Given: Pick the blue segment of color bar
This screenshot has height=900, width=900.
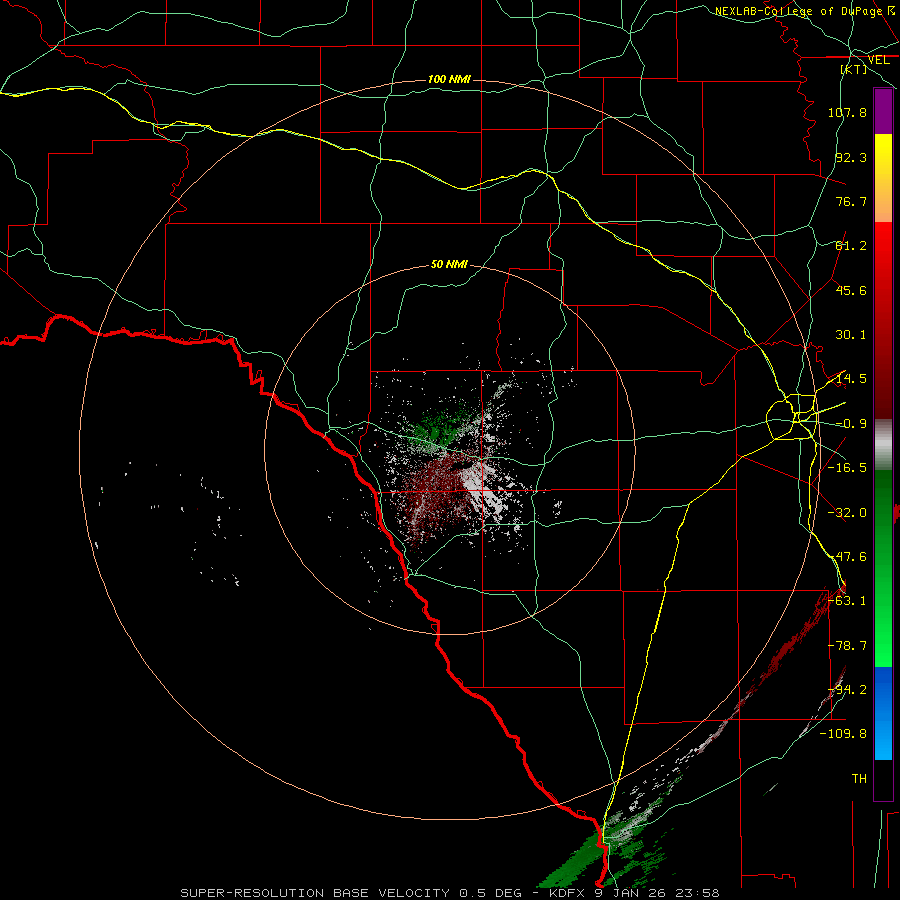Looking at the screenshot, I should [883, 713].
